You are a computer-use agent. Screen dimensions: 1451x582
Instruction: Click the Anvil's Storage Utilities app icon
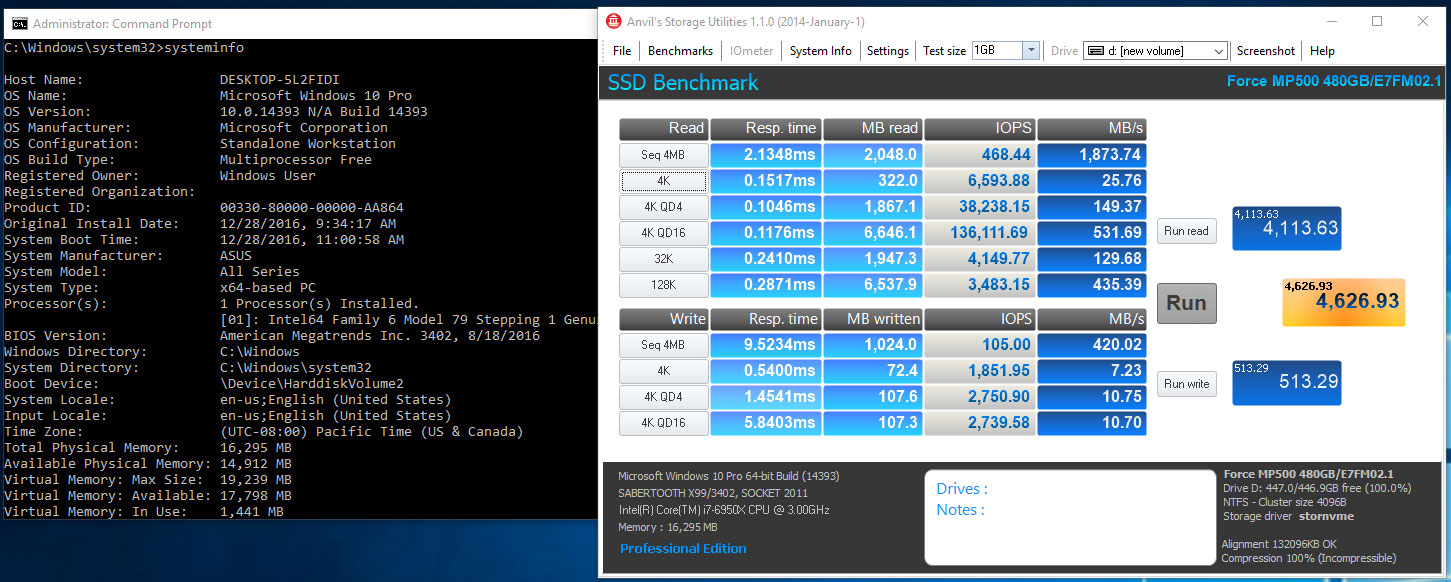[612, 21]
